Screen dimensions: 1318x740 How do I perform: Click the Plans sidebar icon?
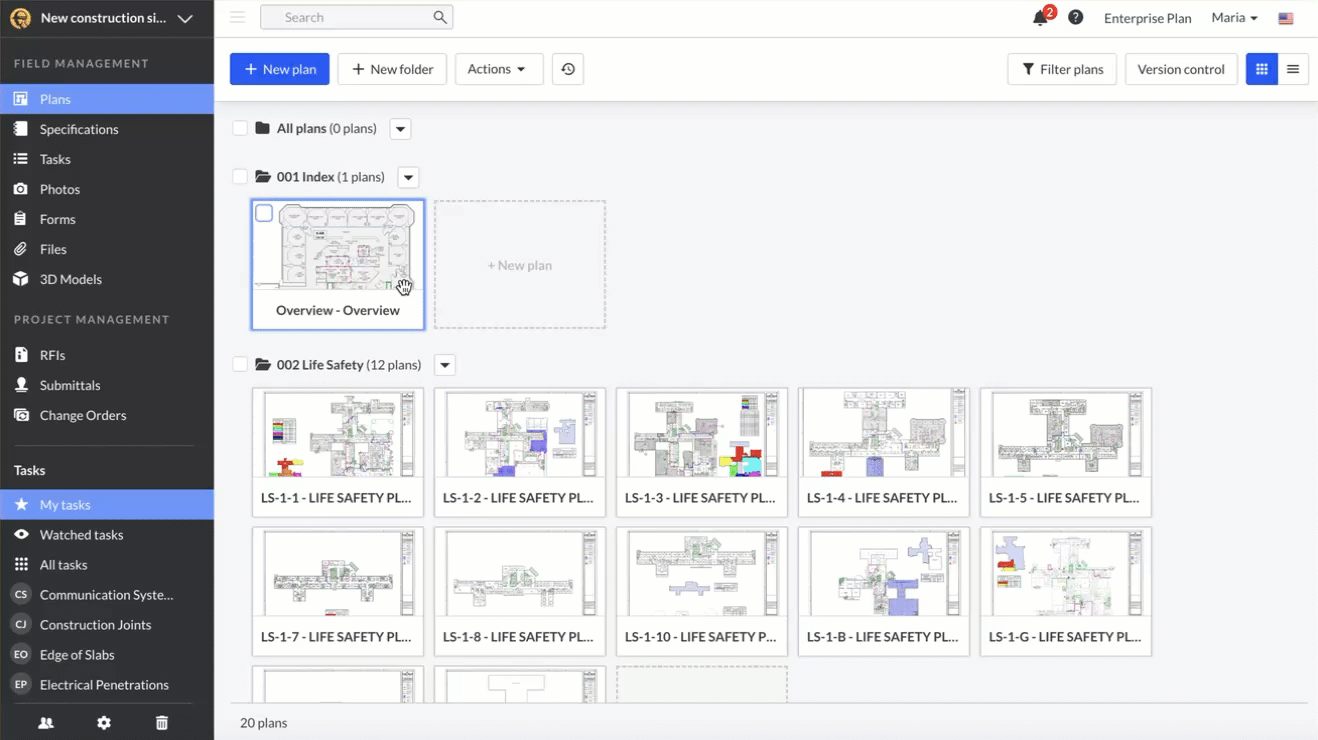pos(20,99)
